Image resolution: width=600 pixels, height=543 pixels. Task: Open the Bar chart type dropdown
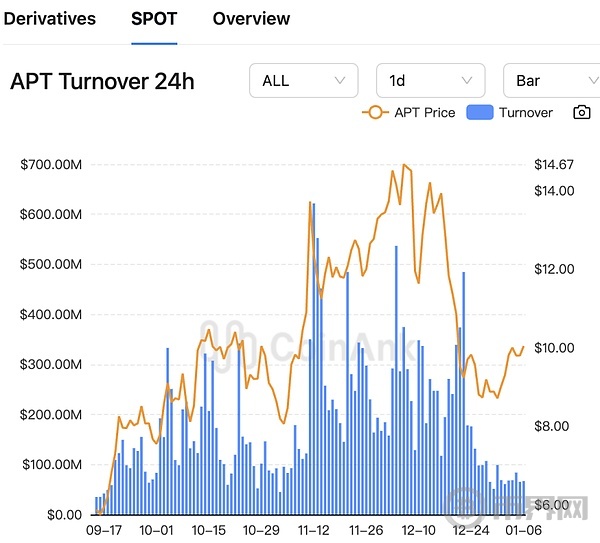(x=552, y=81)
